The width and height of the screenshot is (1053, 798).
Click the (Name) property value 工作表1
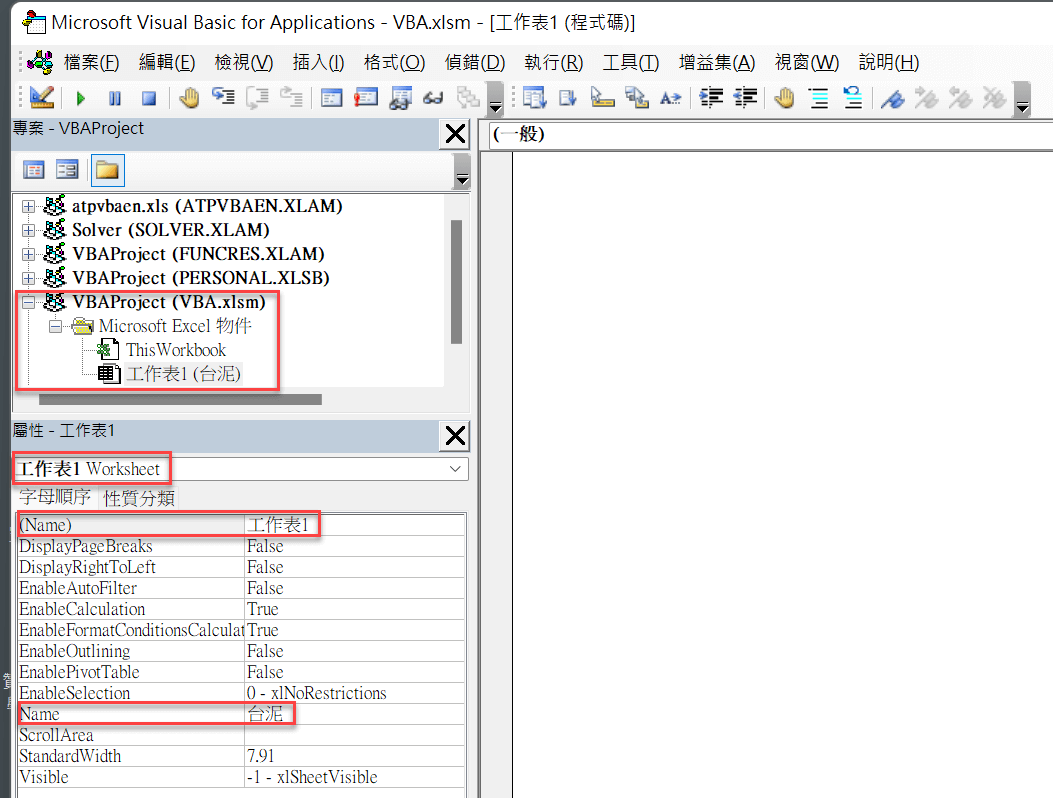[x=355, y=525]
